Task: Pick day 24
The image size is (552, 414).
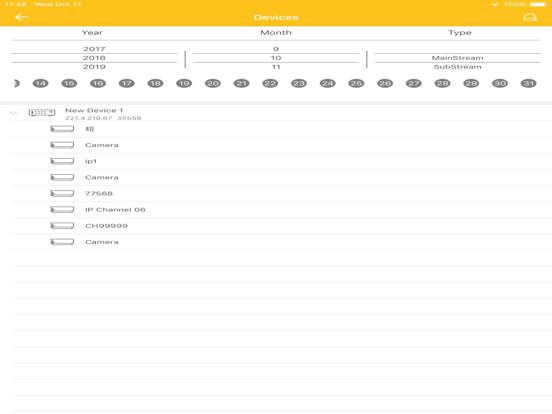Action: [327, 83]
